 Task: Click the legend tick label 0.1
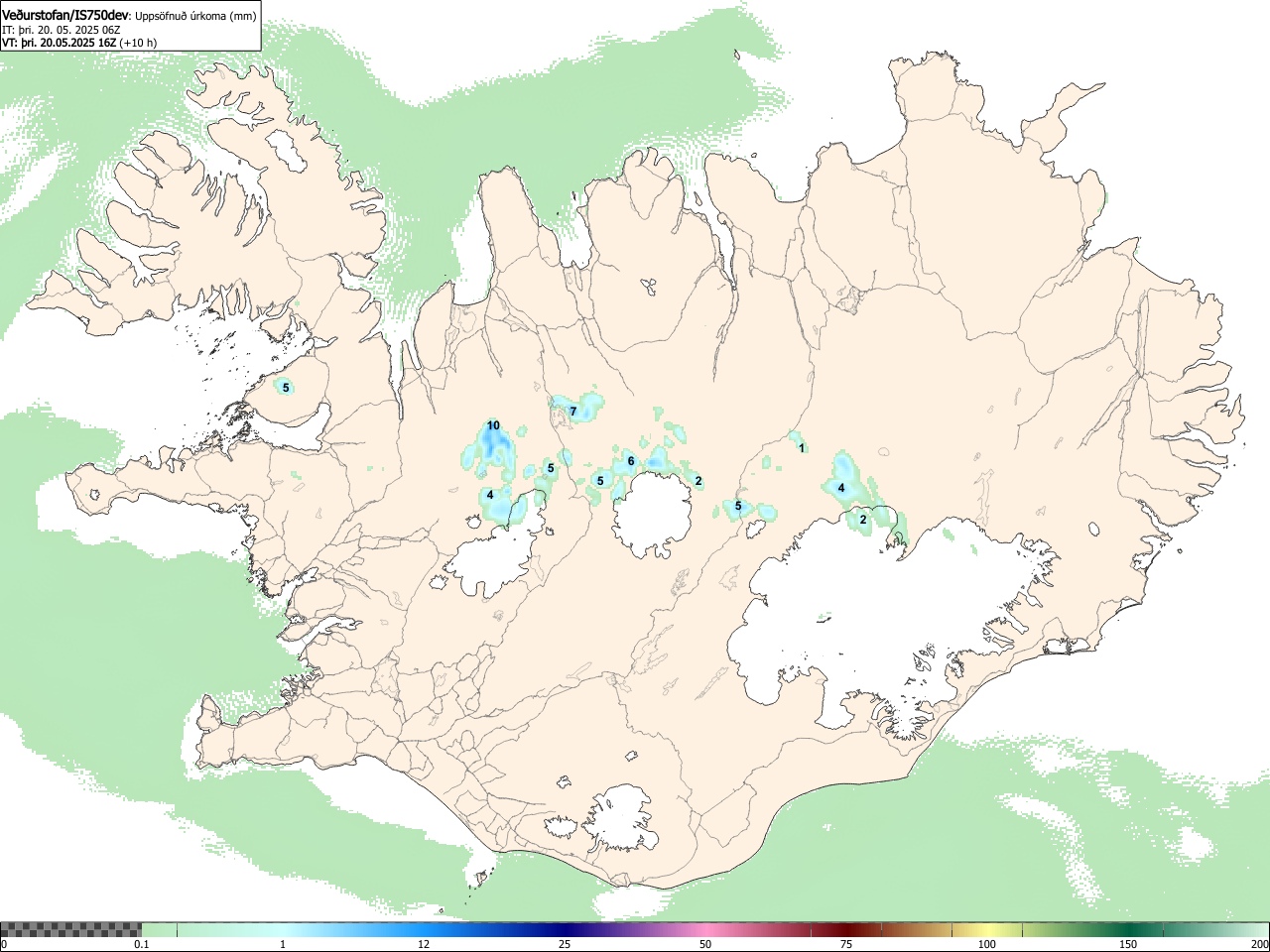coord(142,944)
